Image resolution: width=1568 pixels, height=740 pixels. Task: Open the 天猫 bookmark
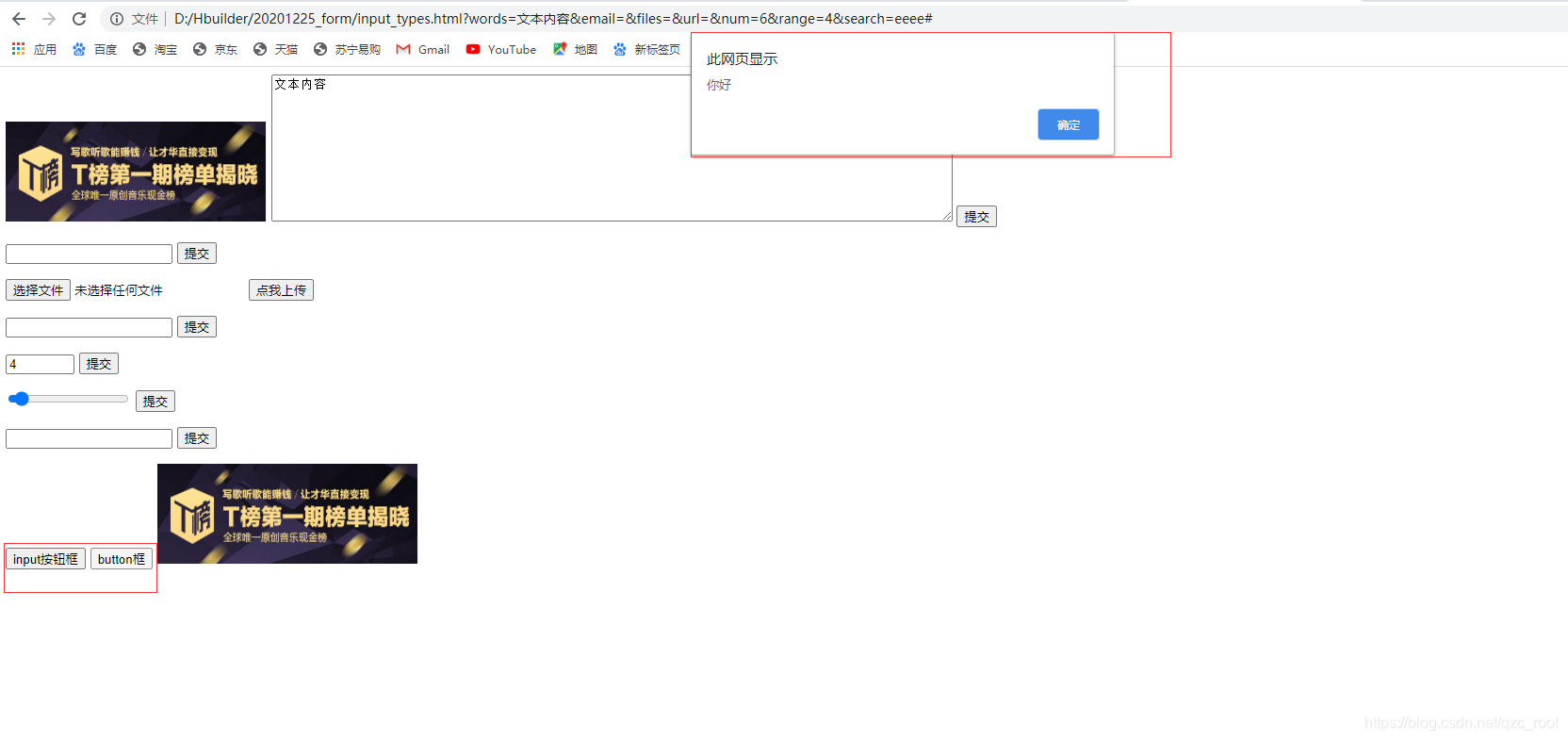pos(276,49)
